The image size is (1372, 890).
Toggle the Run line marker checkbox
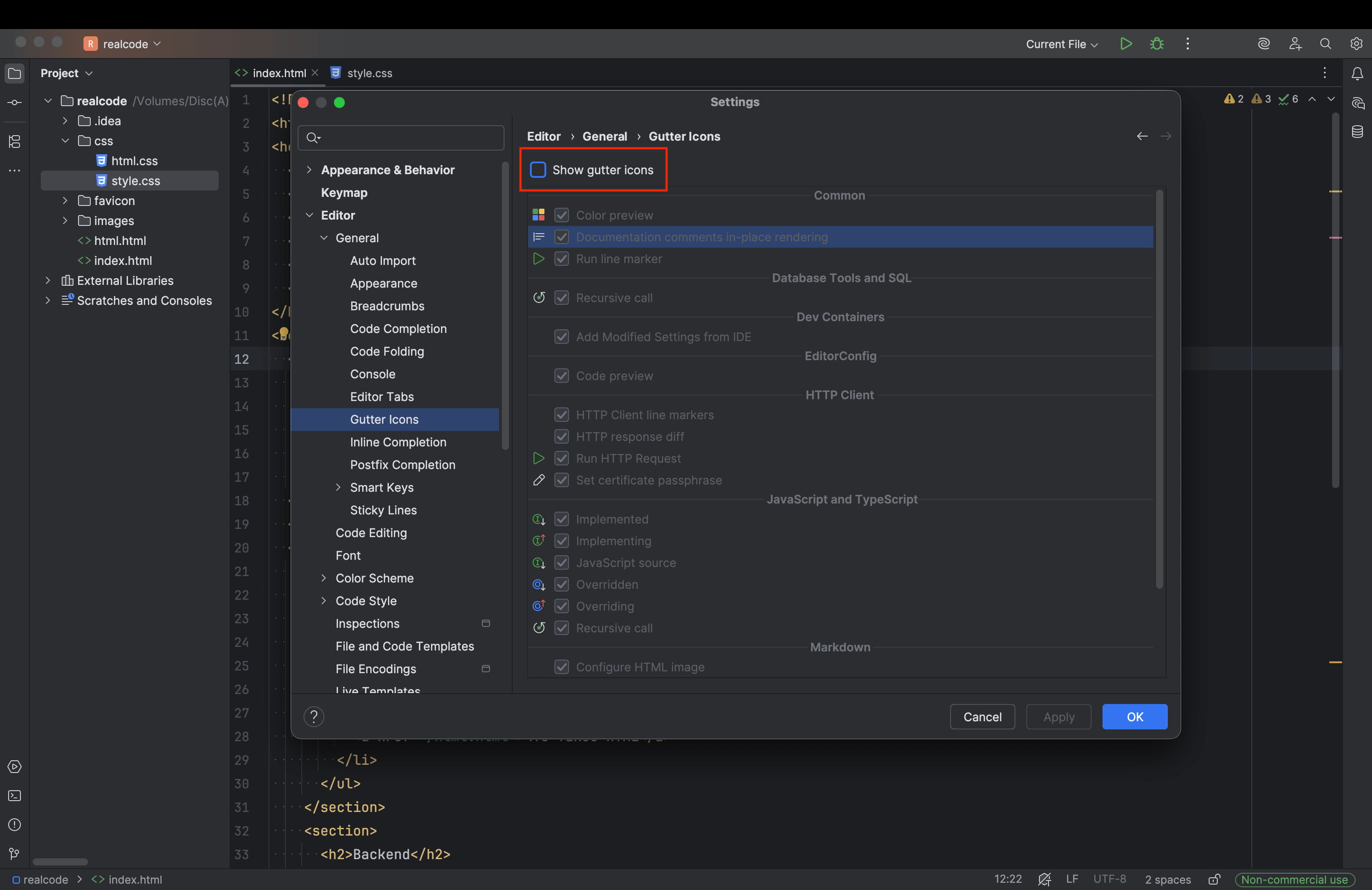[x=562, y=259]
